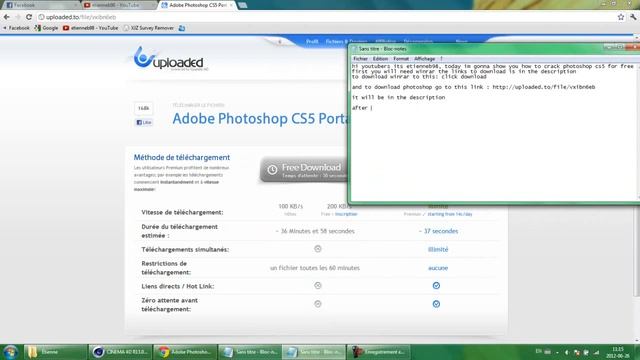Switch to the etienneb98 YouTube tab
This screenshot has width=640, height=360.
point(118,5)
